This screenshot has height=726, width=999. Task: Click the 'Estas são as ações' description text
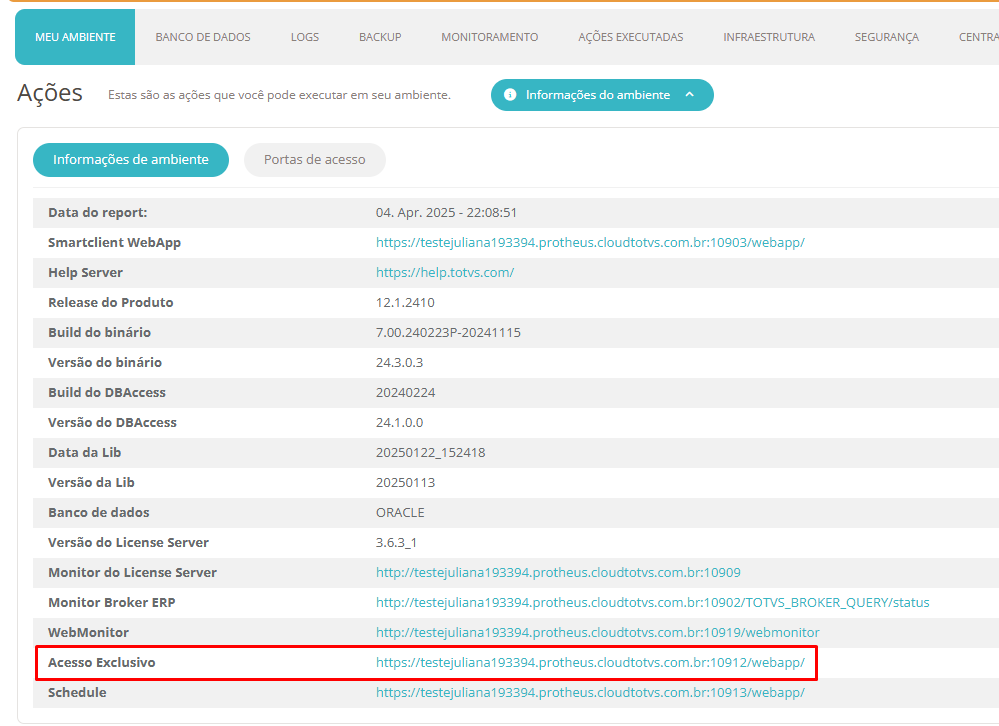tap(279, 95)
